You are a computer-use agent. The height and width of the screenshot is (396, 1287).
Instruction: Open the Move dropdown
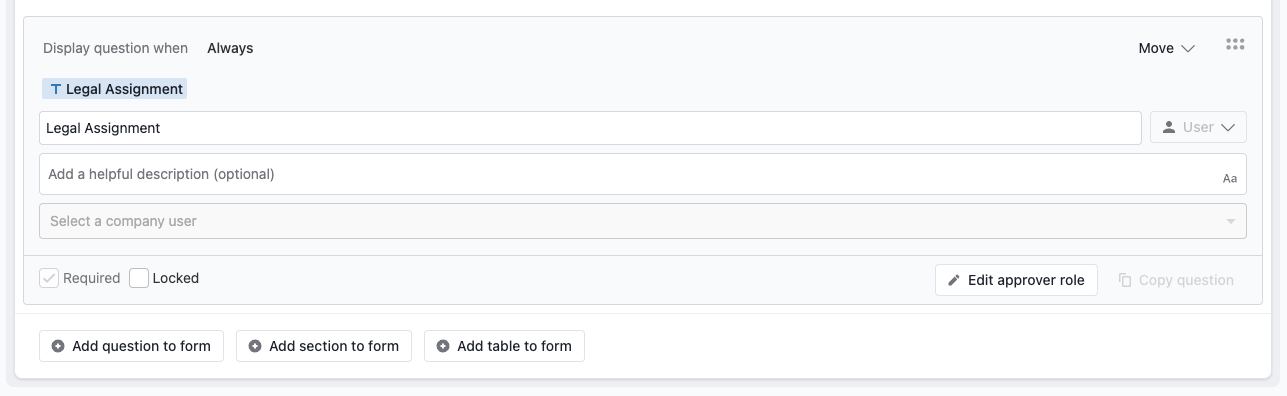click(x=1167, y=48)
